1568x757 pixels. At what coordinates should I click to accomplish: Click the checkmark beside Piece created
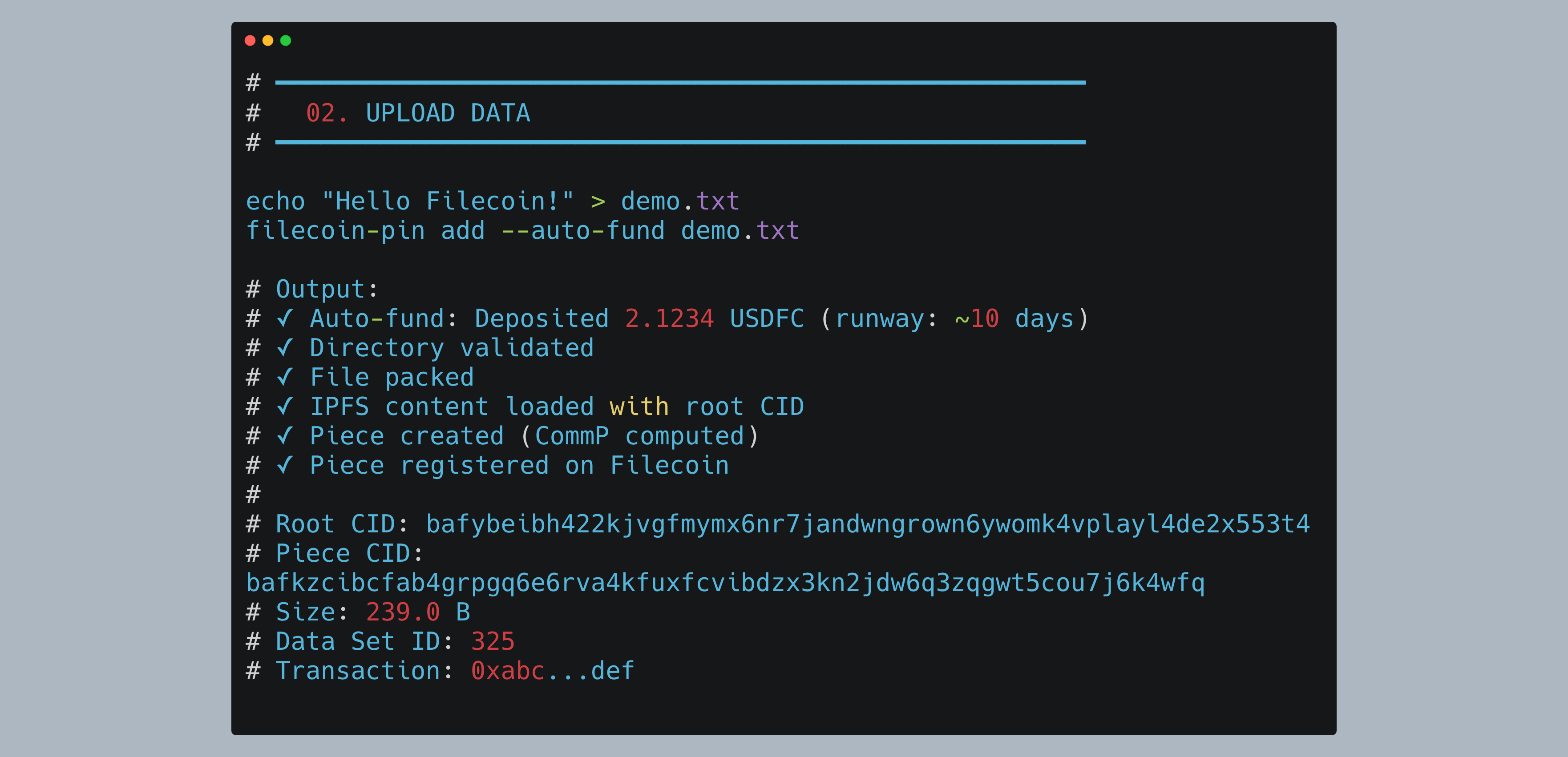tap(284, 436)
